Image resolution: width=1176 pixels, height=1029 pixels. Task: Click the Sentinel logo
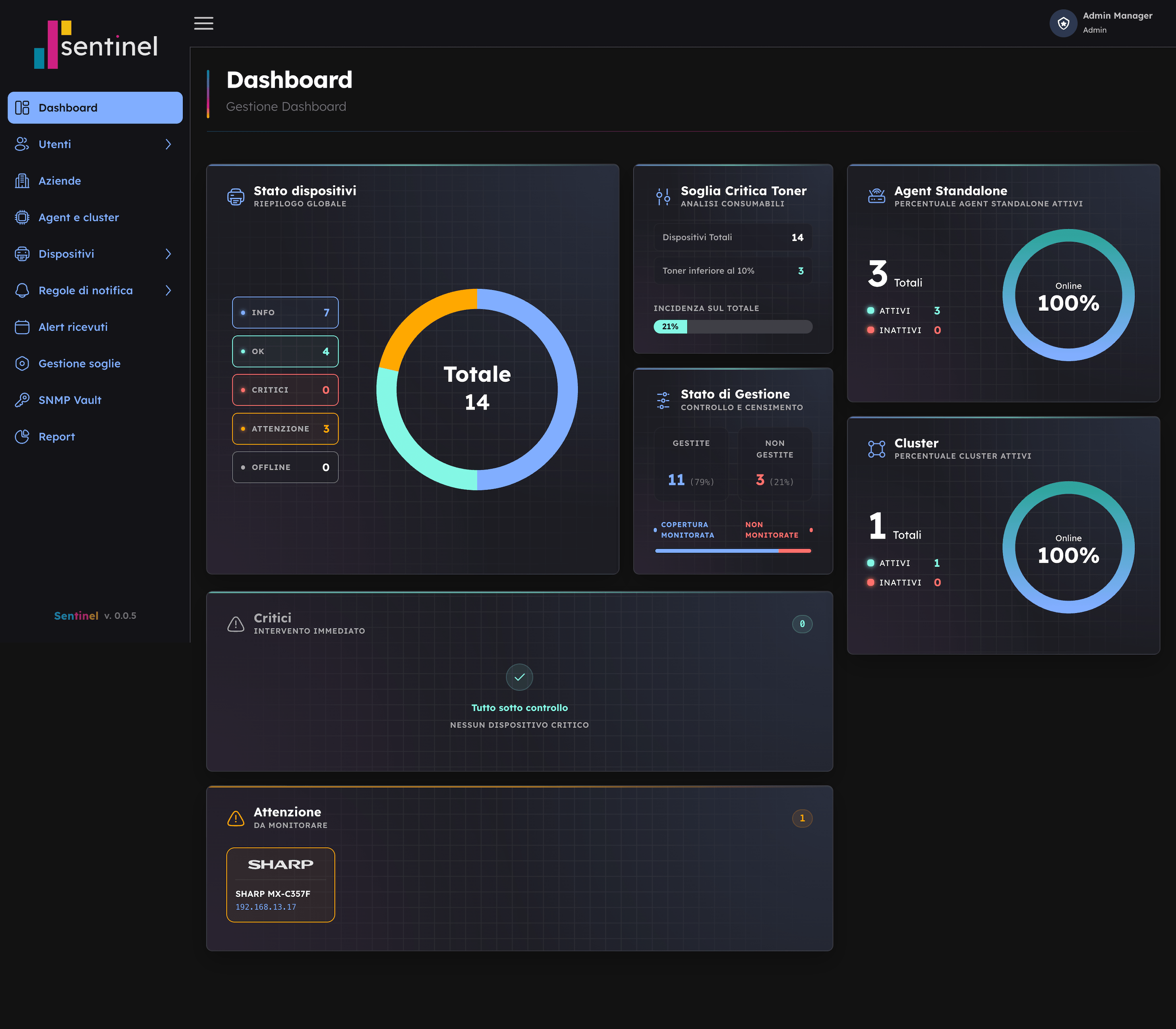tap(95, 45)
